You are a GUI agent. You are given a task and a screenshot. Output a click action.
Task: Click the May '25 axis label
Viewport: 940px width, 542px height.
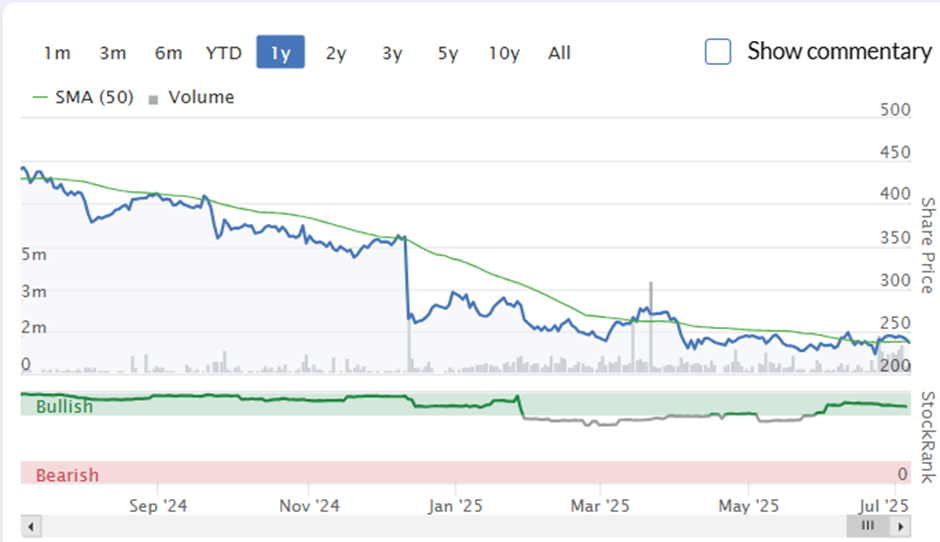click(x=749, y=506)
